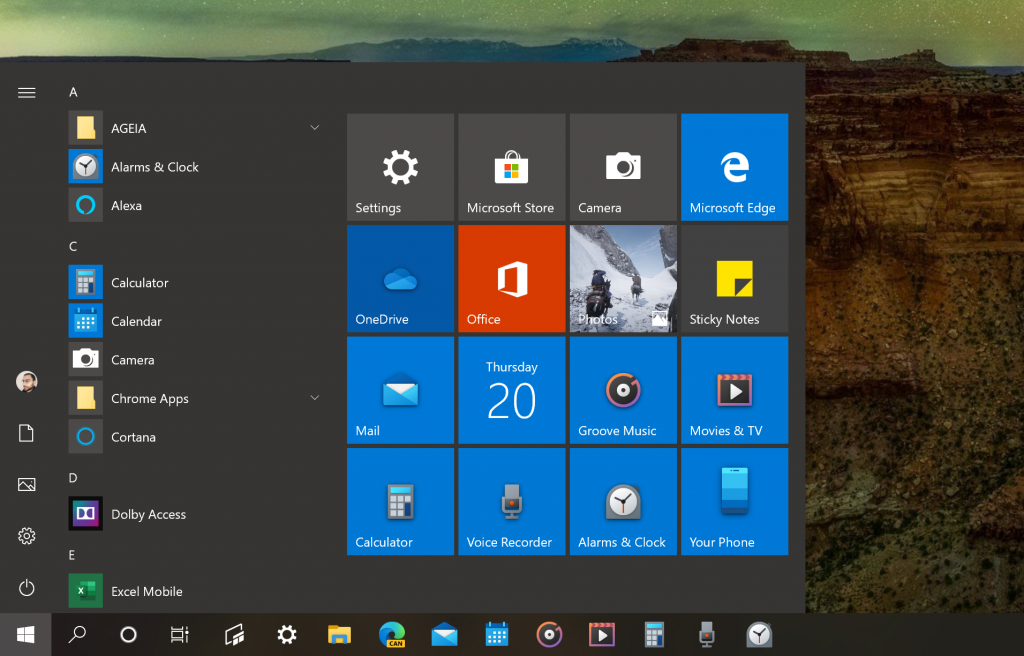Launch Edge Canary on taskbar
Screen dimensions: 1024x656
pos(392,634)
